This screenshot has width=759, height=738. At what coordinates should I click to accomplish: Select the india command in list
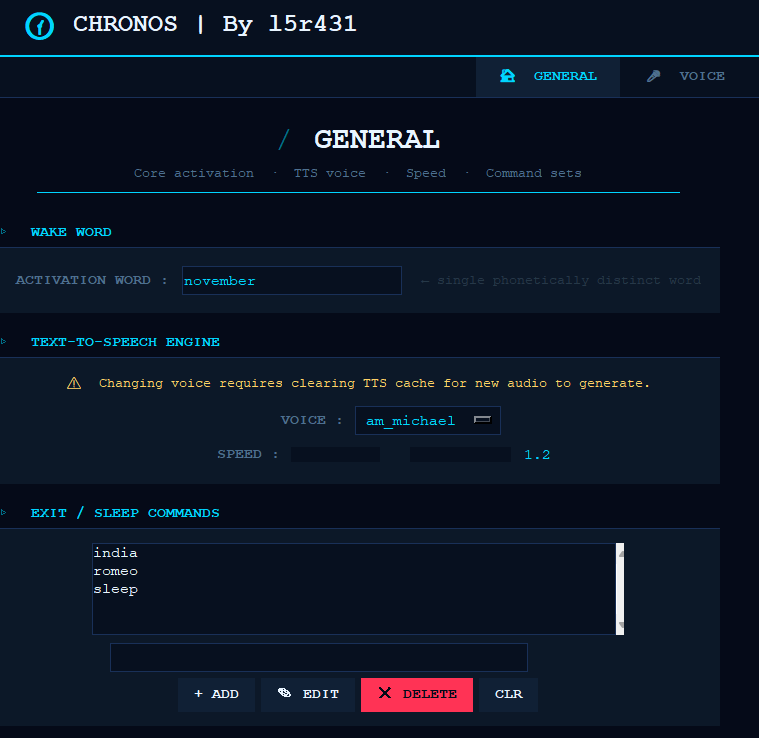[x=115, y=553]
